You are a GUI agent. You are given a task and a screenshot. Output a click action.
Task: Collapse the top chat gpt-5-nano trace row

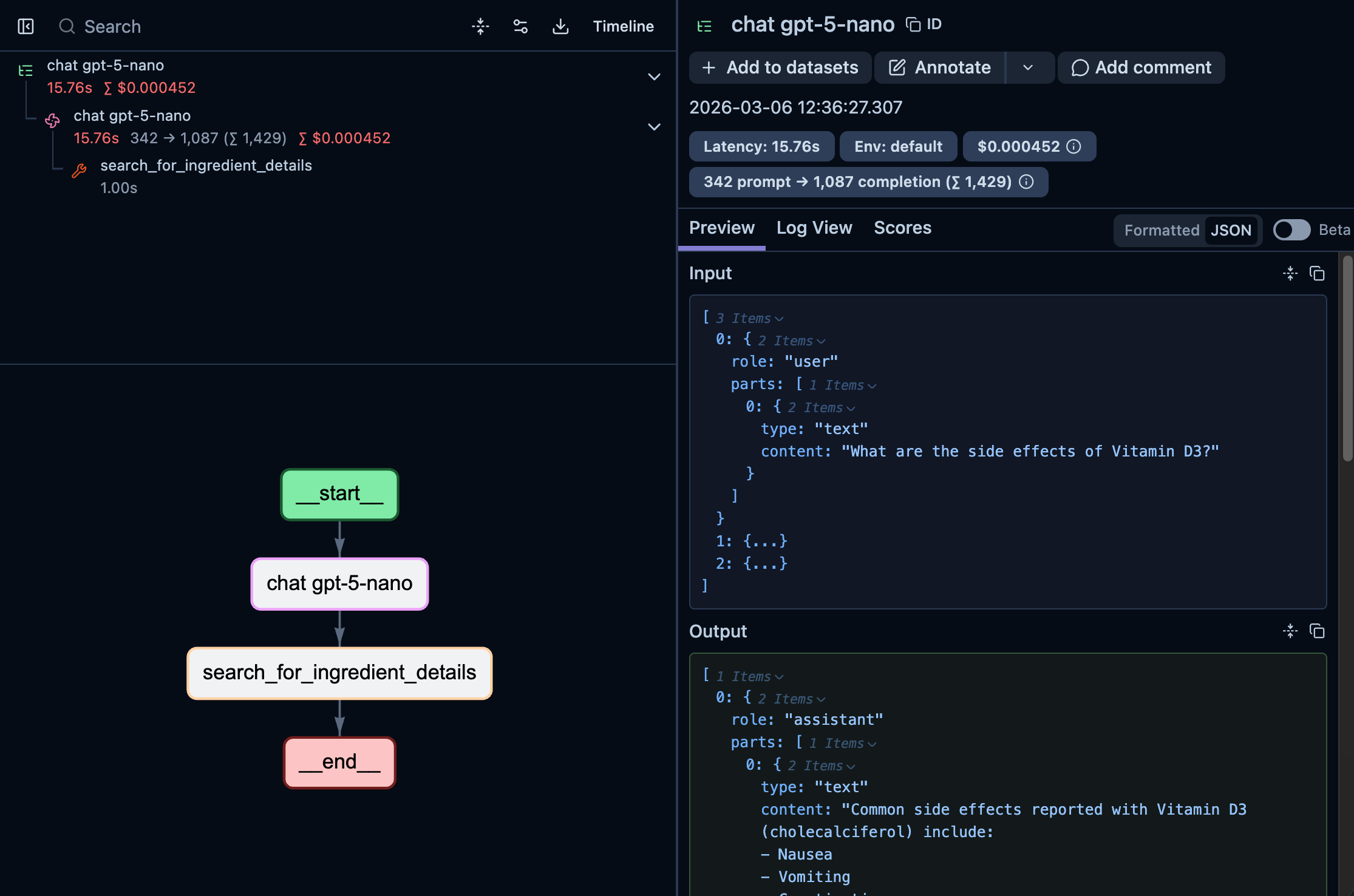[x=654, y=76]
